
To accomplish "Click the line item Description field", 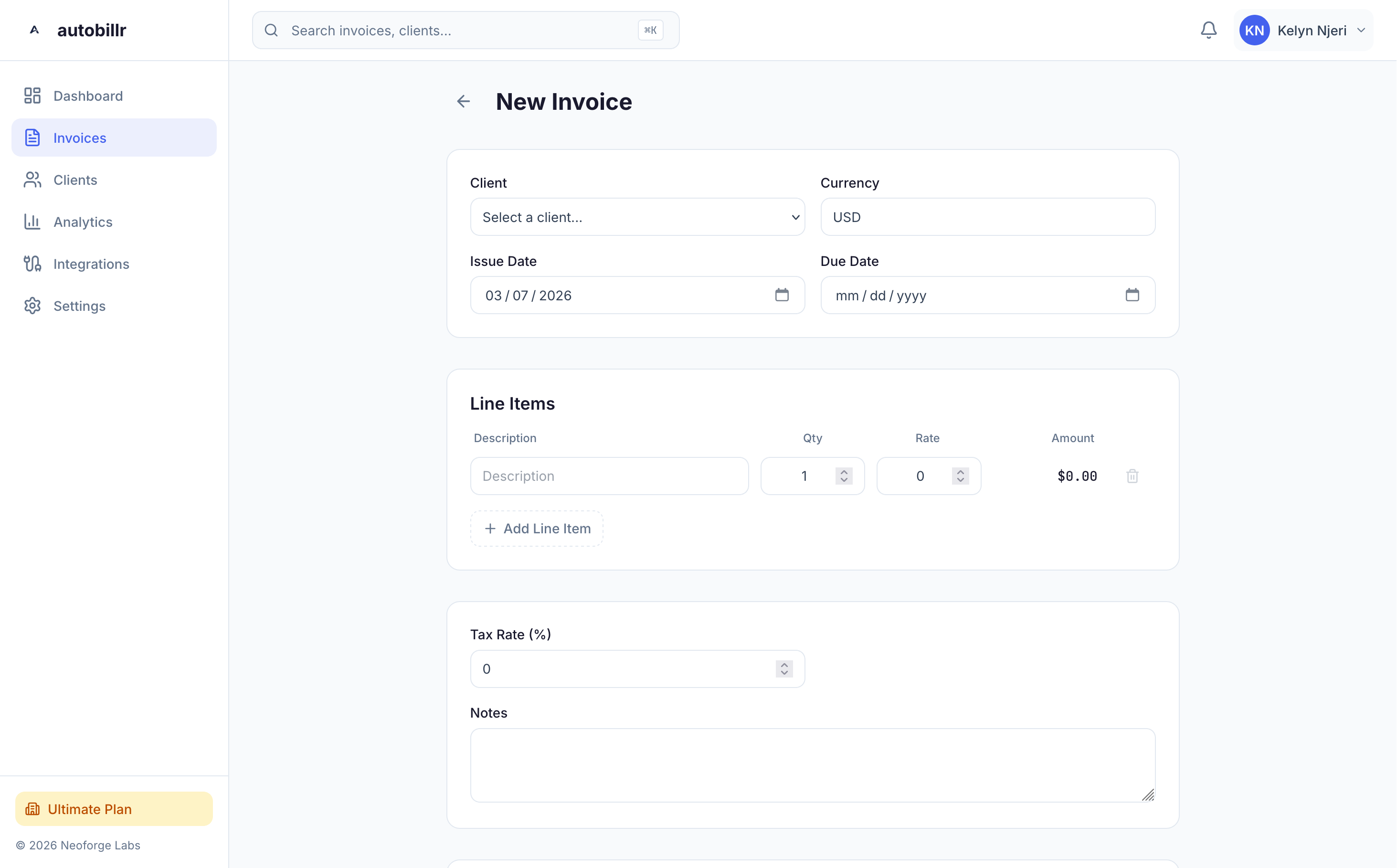I will tap(609, 476).
